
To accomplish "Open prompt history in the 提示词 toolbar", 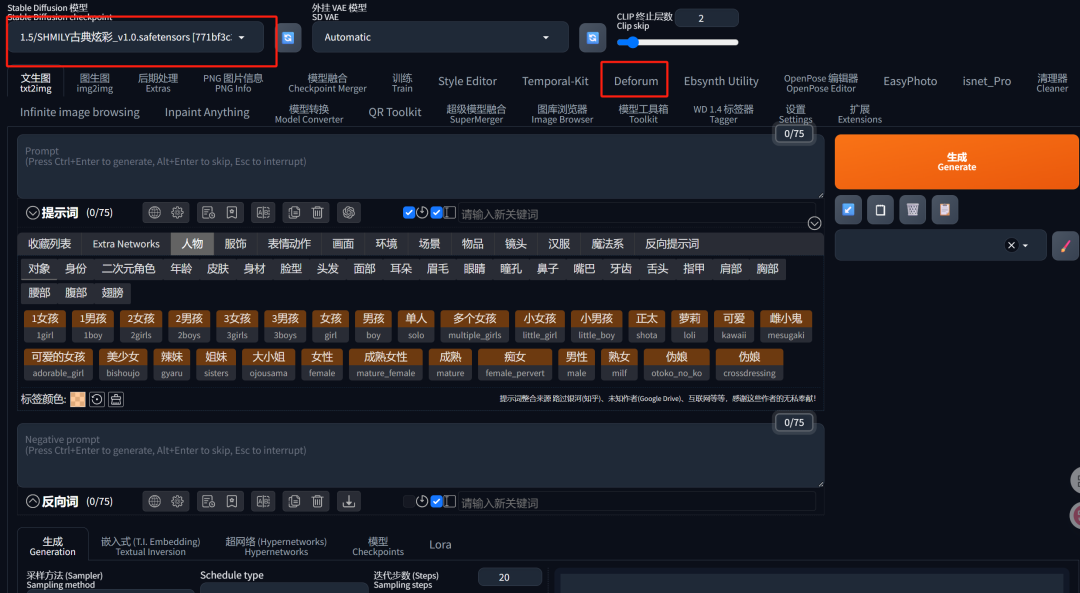I will click(209, 213).
